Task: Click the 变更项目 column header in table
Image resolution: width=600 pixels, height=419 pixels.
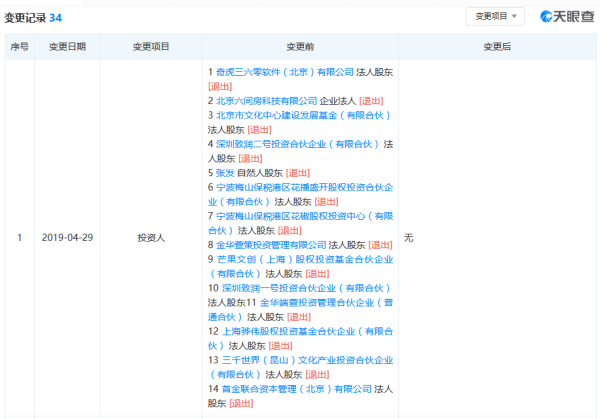Action: coord(151,47)
